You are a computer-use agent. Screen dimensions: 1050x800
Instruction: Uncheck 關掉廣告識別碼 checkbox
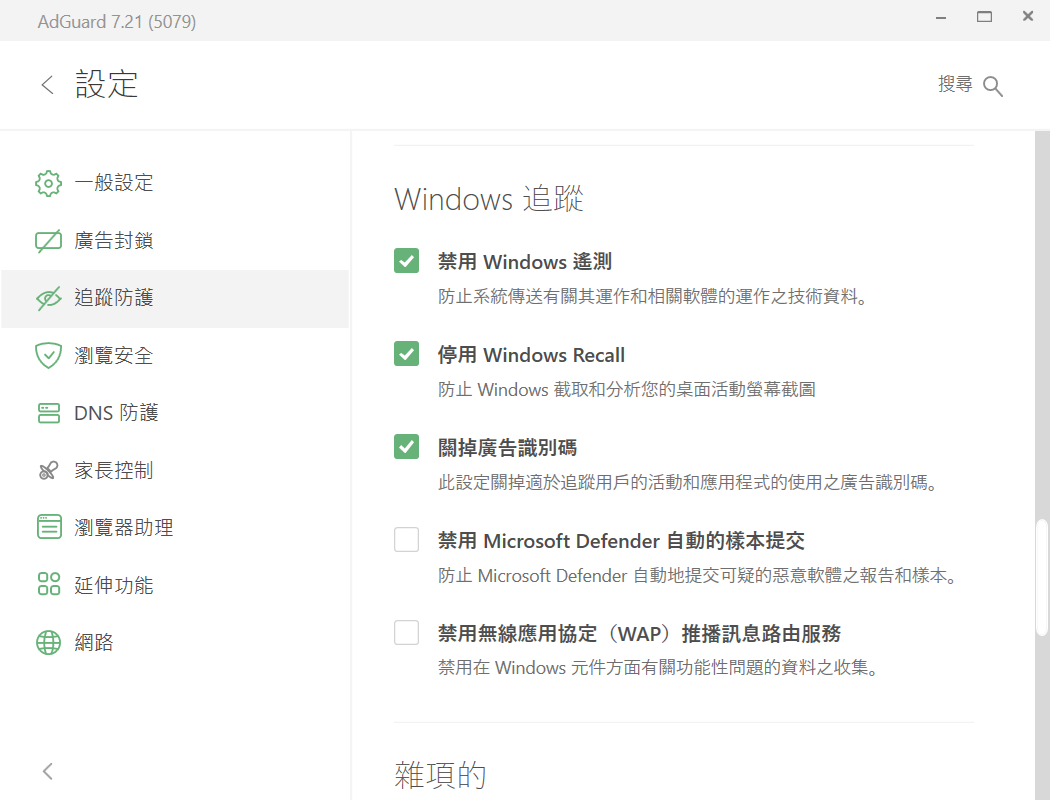pyautogui.click(x=406, y=447)
